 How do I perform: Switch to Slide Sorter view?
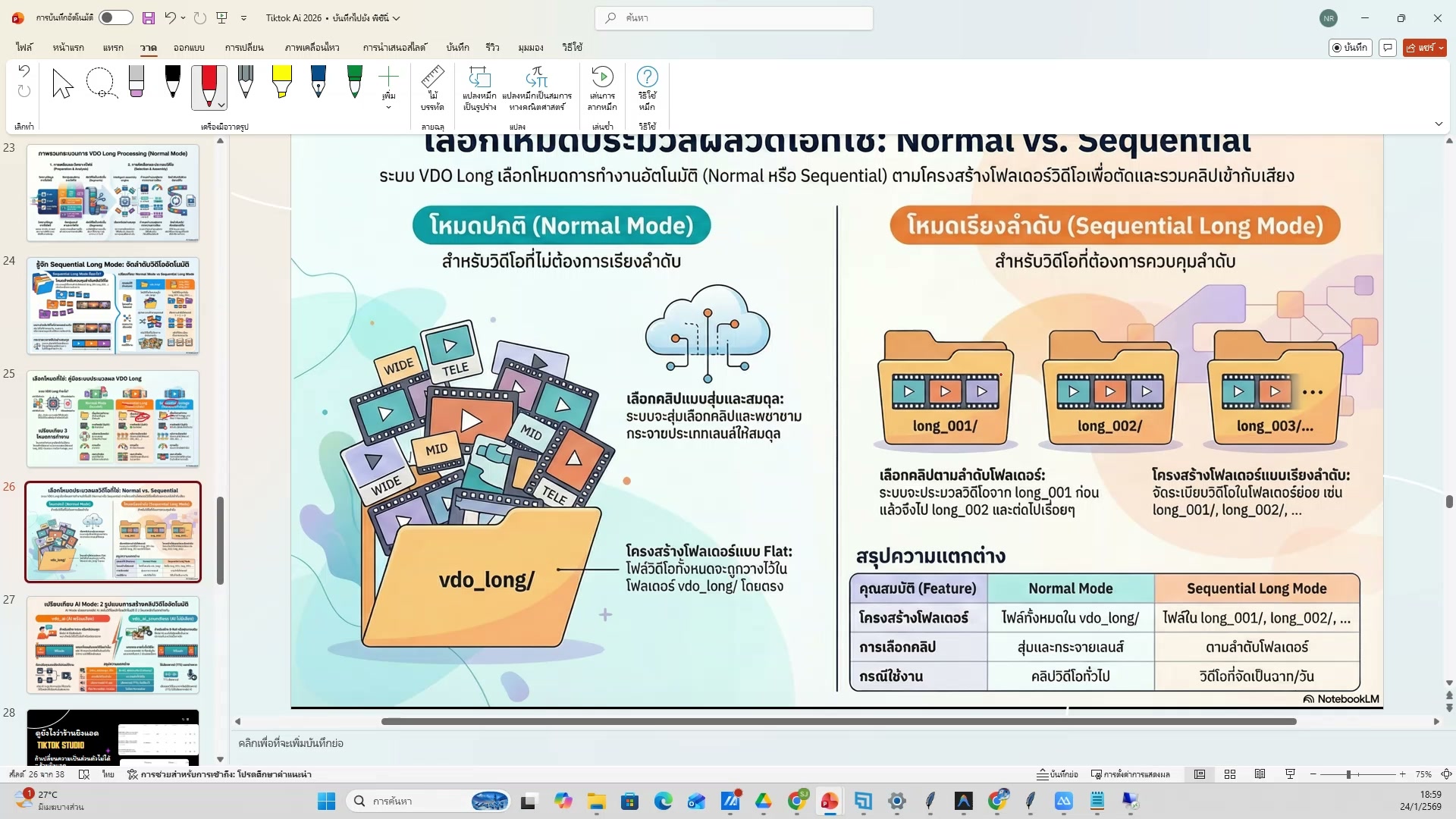pyautogui.click(x=1230, y=774)
